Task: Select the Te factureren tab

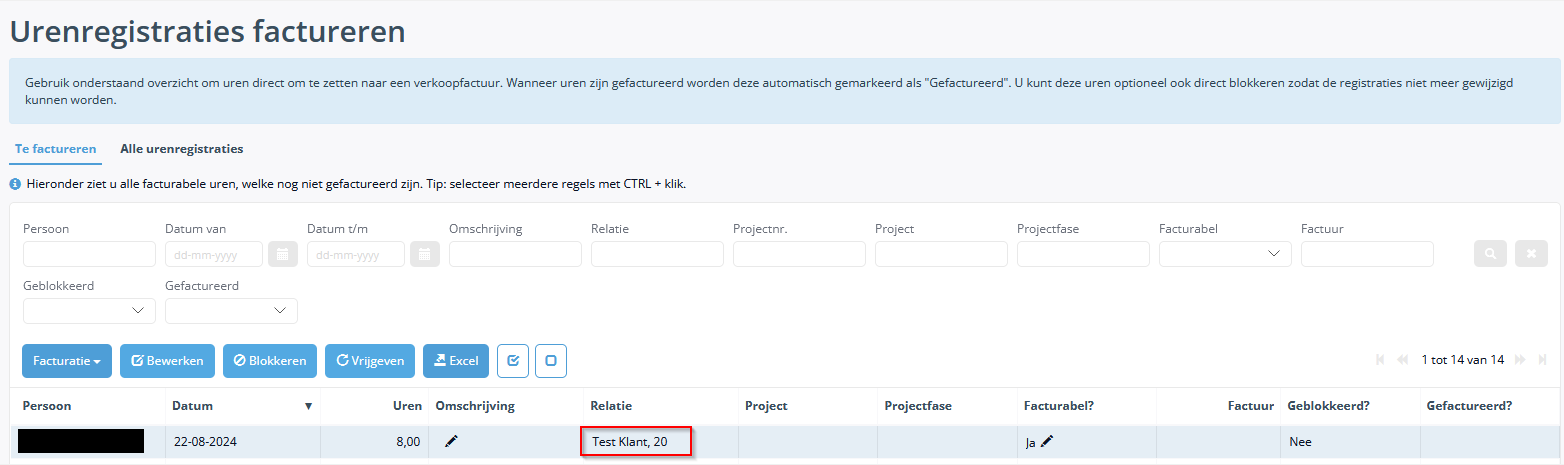Action: coord(56,149)
